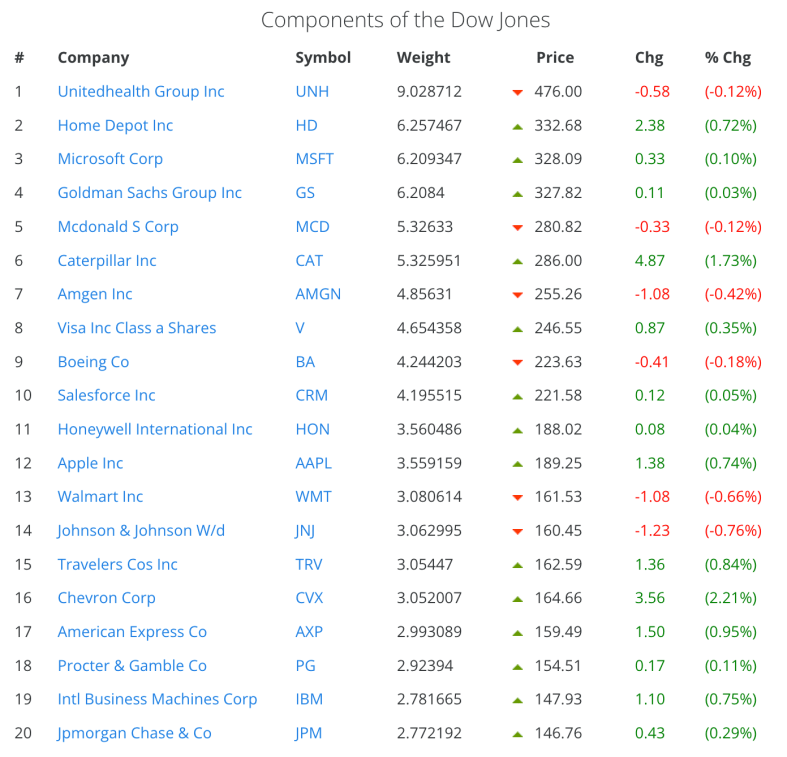Open the Walmart Inc link

click(100, 496)
